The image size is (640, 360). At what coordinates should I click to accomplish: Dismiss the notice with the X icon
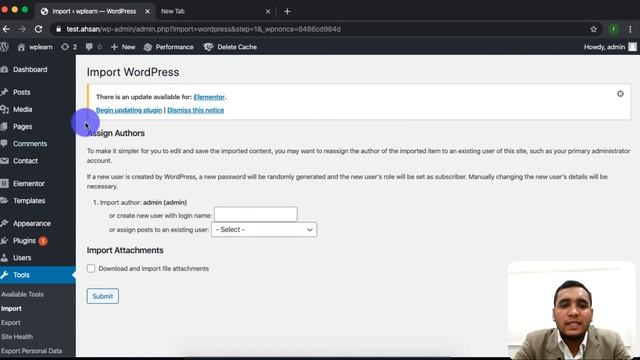620,94
